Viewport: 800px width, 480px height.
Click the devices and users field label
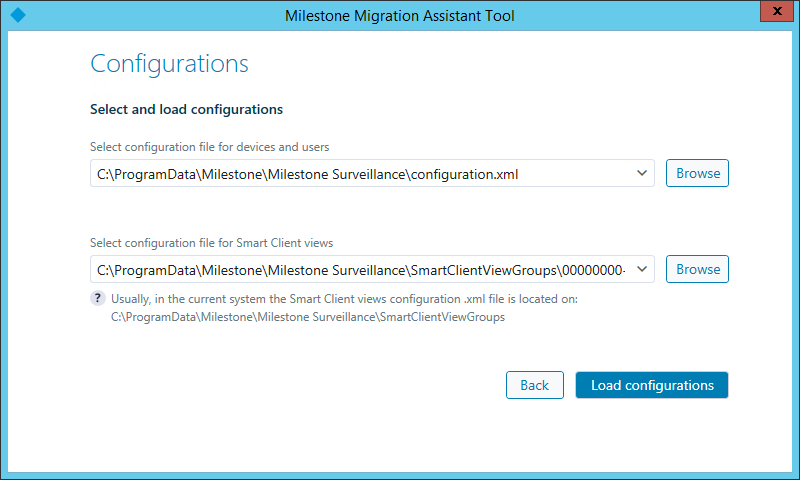tap(209, 147)
